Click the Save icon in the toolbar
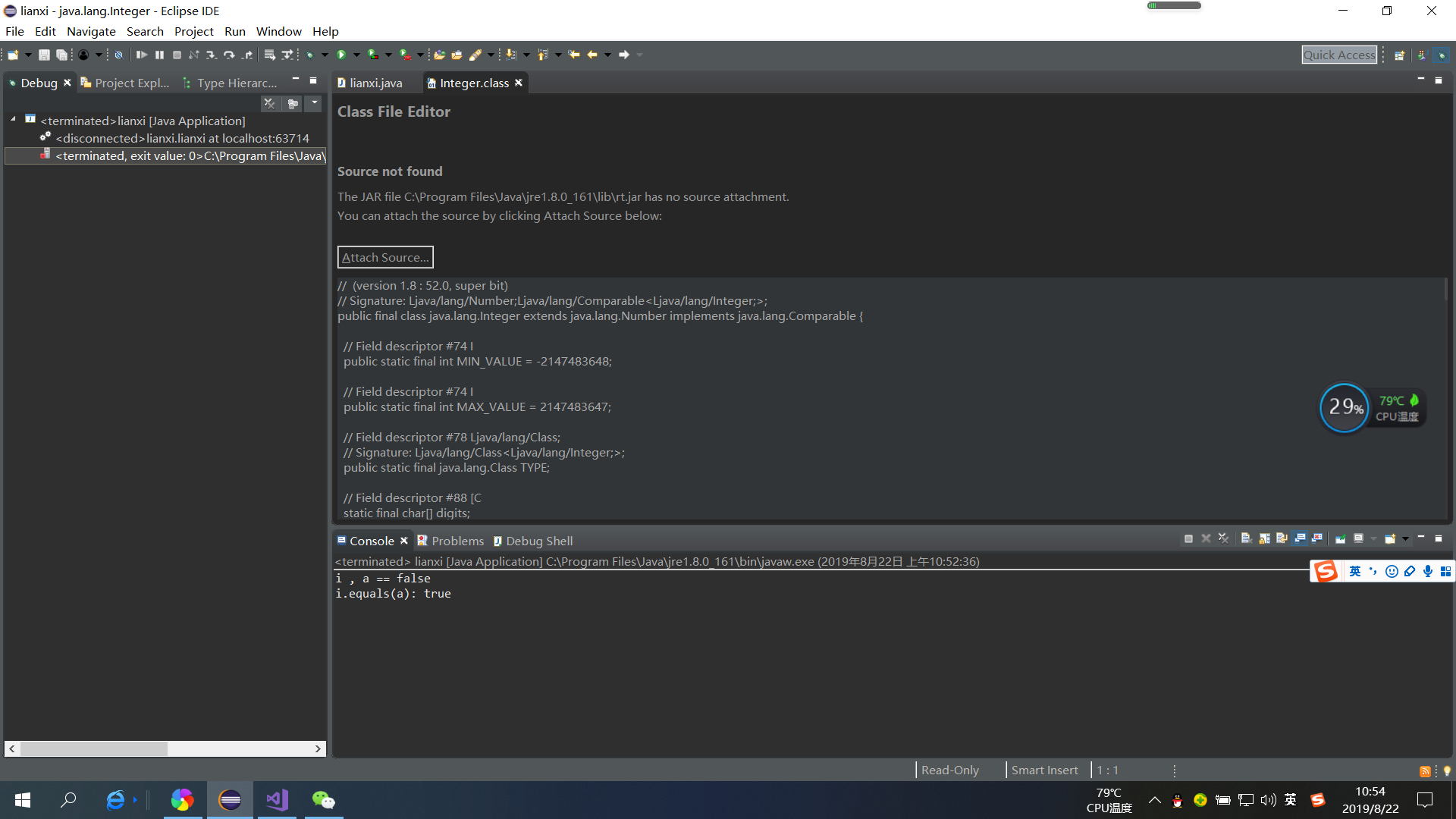 [x=44, y=55]
